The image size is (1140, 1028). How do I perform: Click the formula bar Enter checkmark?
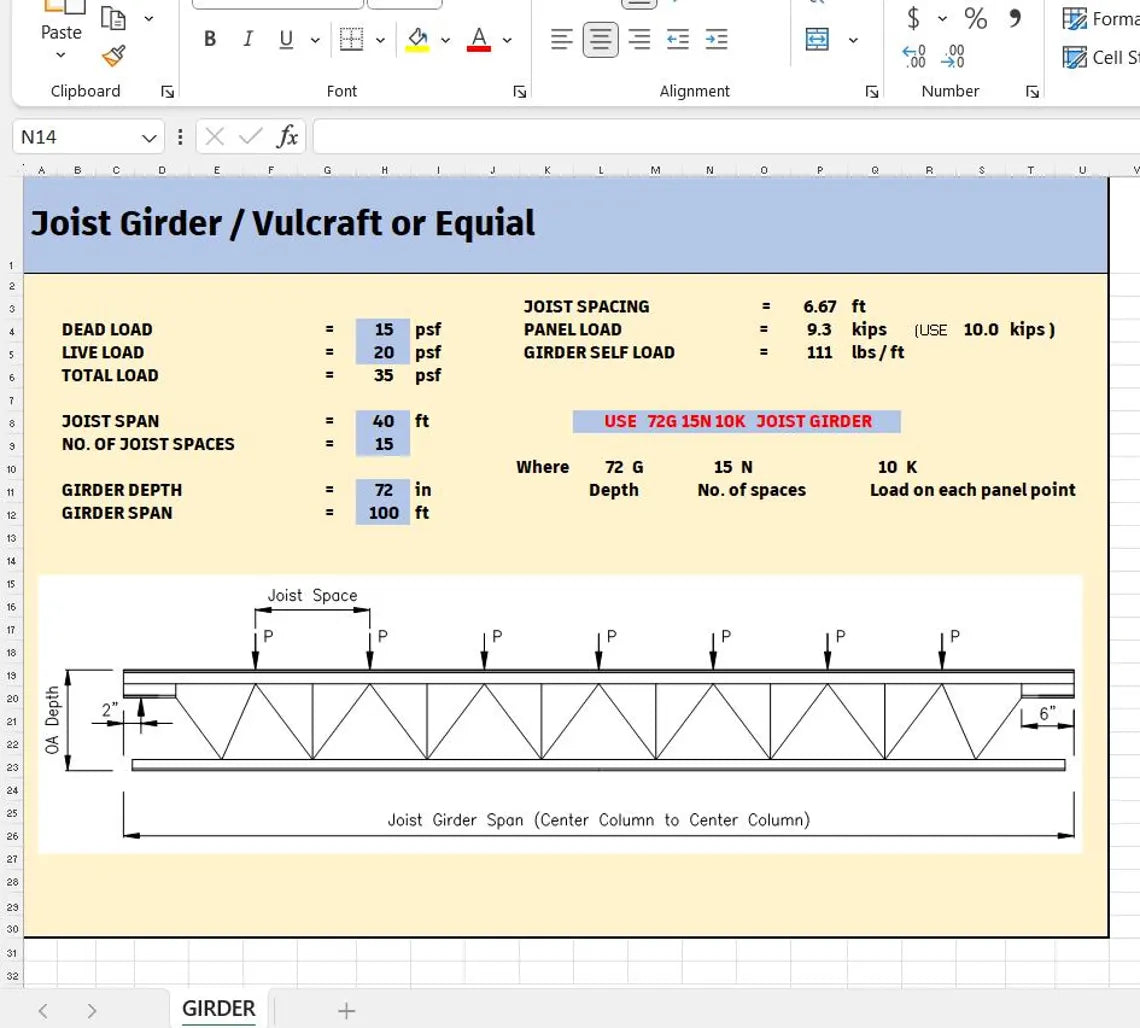point(250,136)
